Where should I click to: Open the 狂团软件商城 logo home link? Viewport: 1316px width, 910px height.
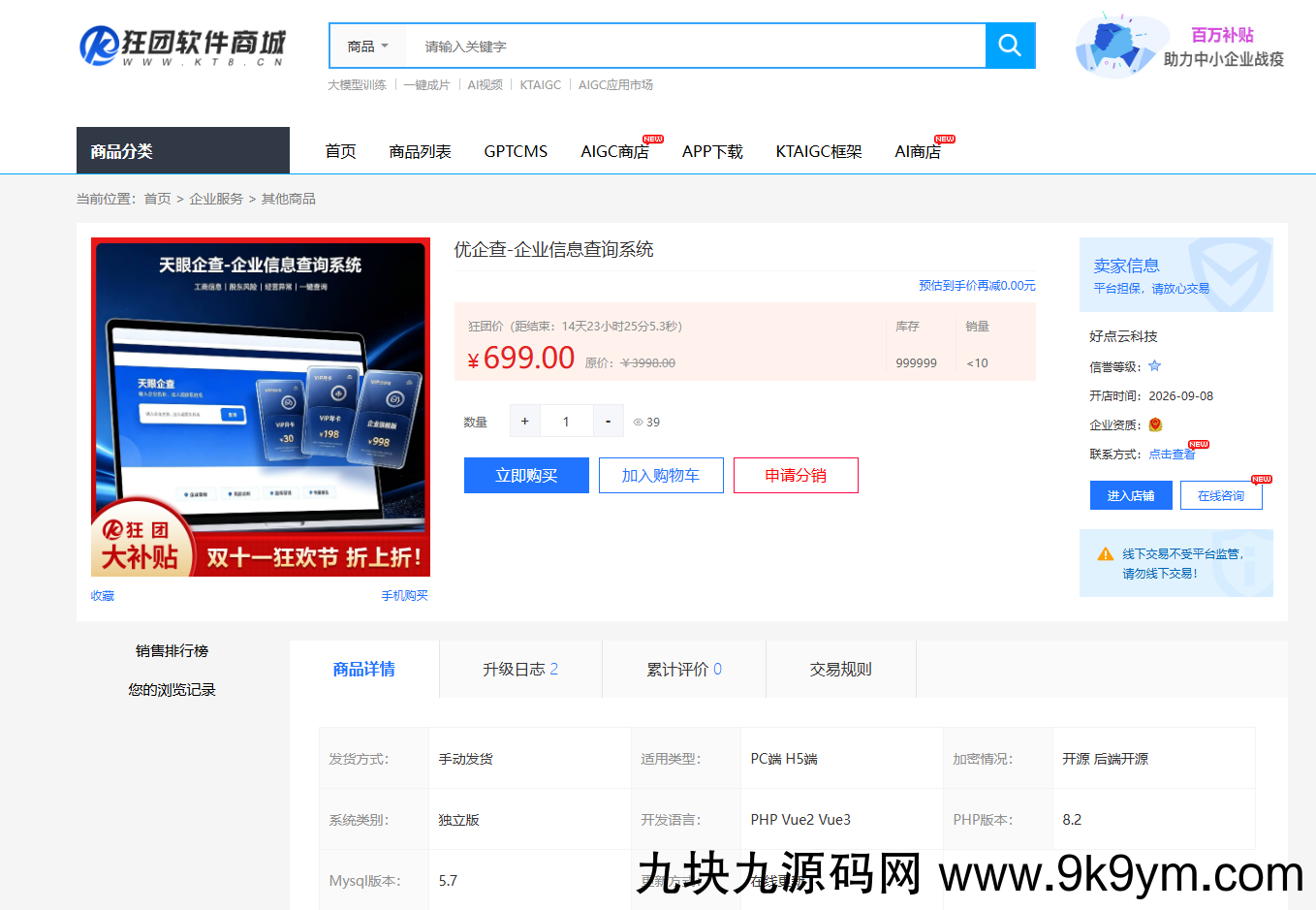pos(183,46)
